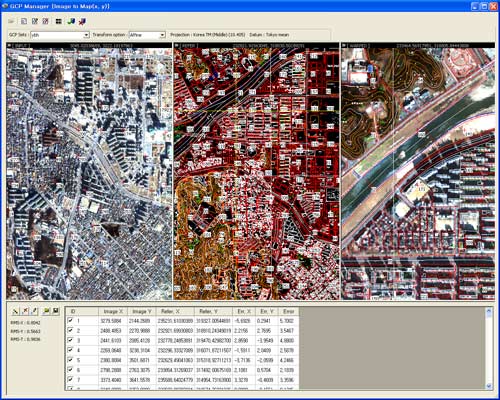Screen dimensions: 500x400
Task: Toggle the checkbox for GCP ID 4
Action: 70,350
